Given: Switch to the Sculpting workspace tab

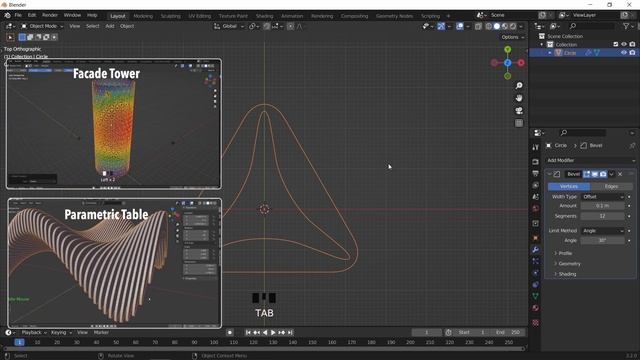Looking at the screenshot, I should 171,16.
